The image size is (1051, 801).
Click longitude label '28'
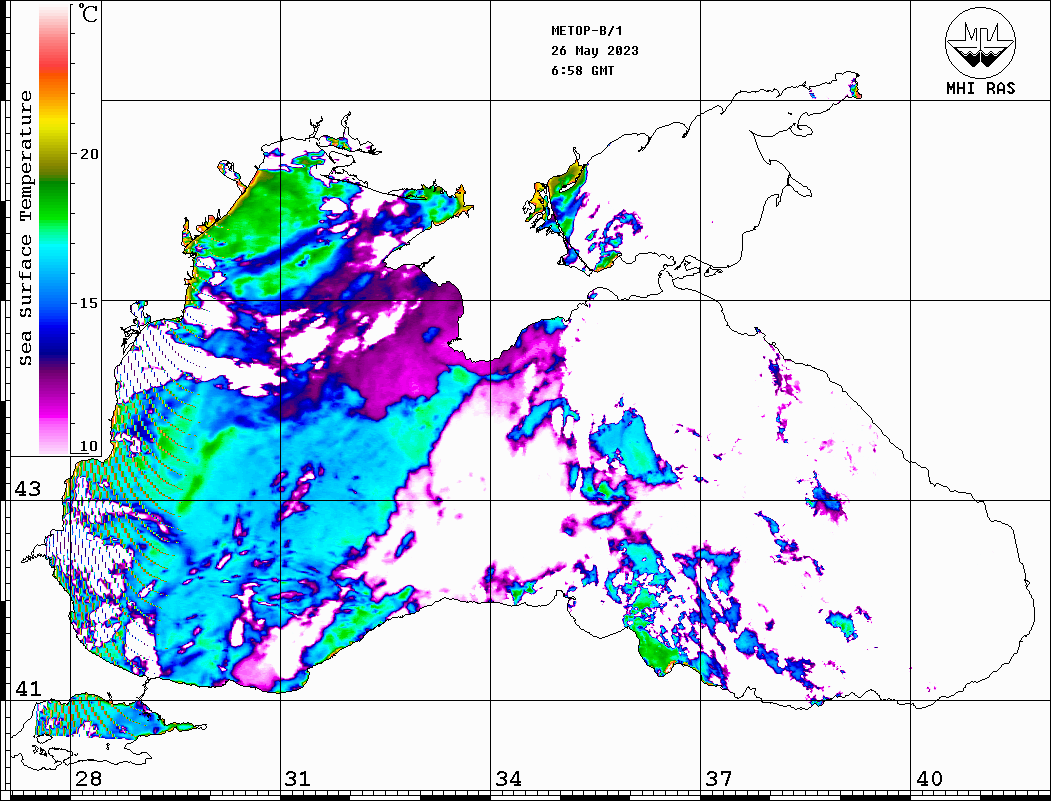tap(88, 779)
